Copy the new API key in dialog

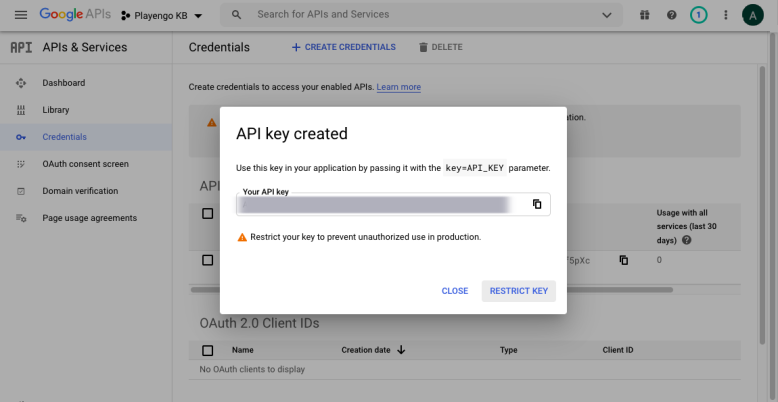point(537,204)
